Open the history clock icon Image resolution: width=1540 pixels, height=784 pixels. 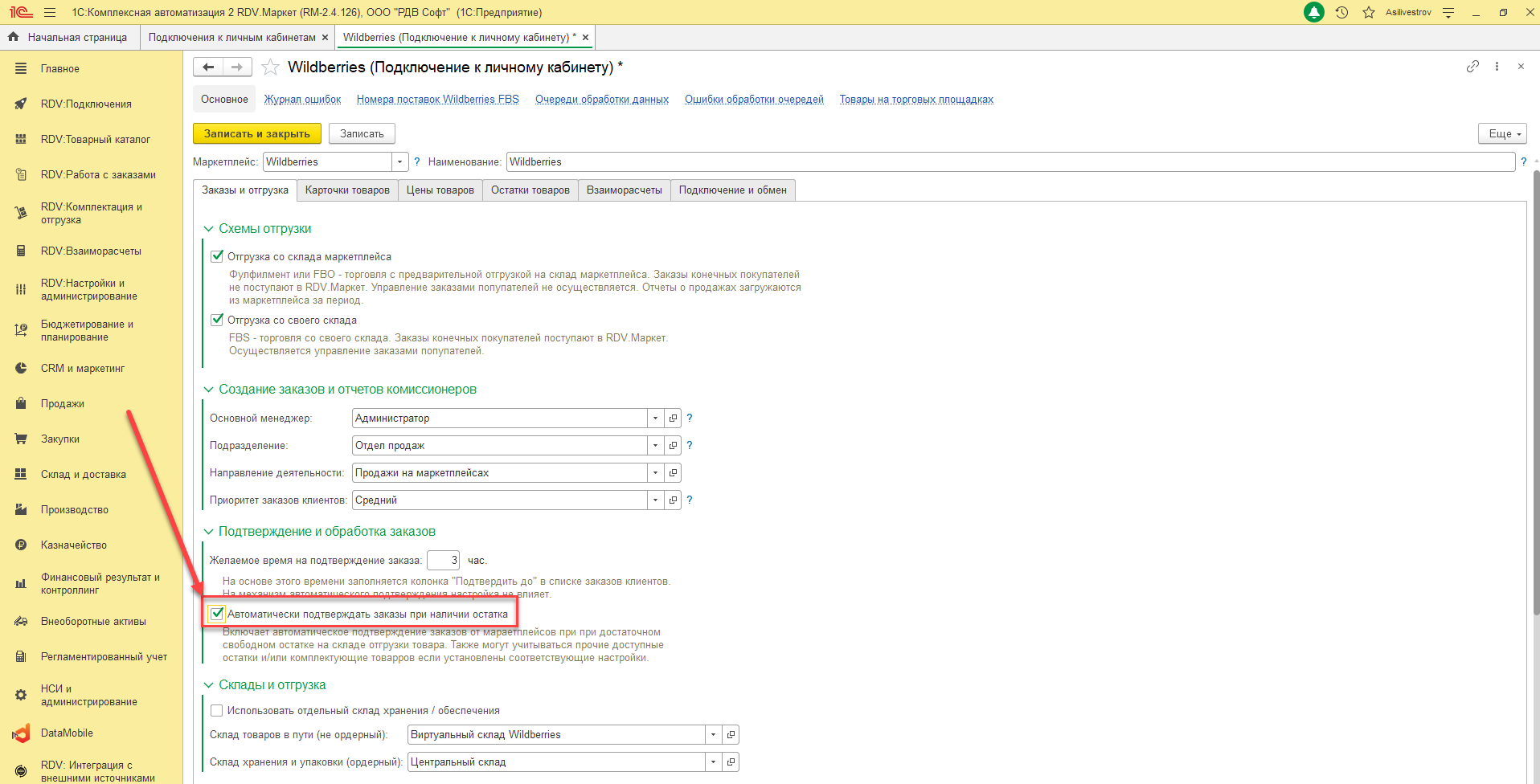coord(1341,12)
